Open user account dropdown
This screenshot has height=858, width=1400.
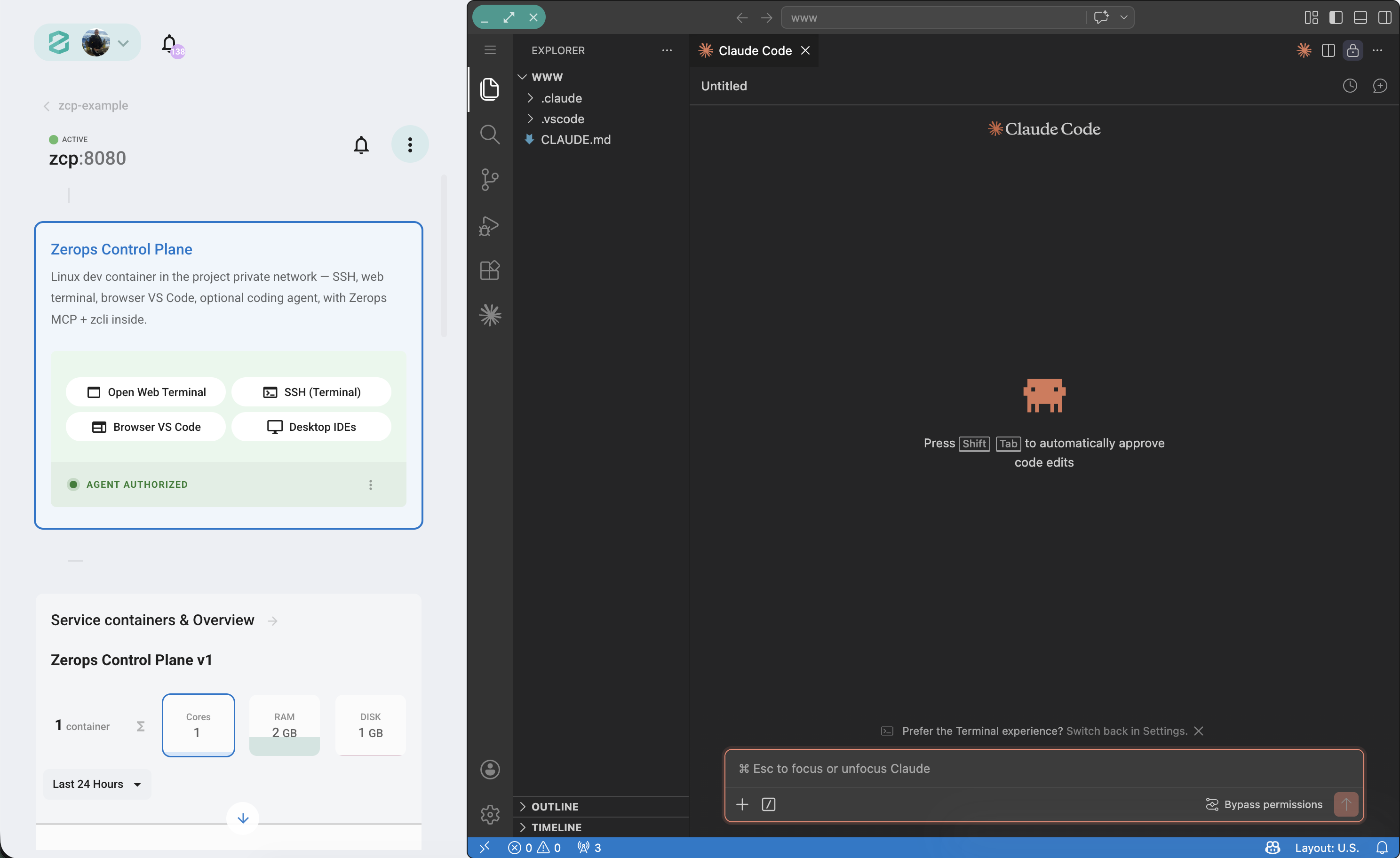point(87,42)
